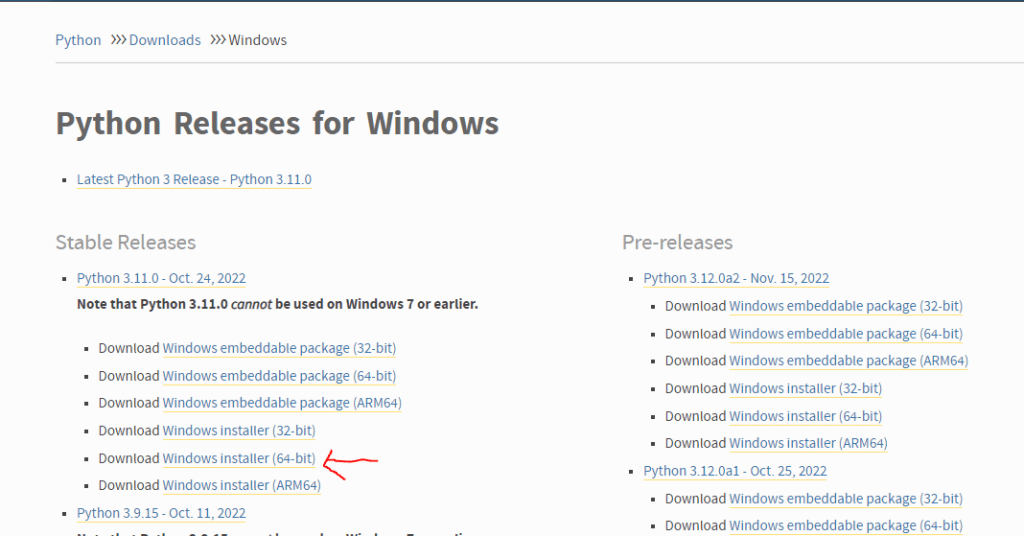Click the 'Python Releases for Windows' heading

tap(277, 123)
